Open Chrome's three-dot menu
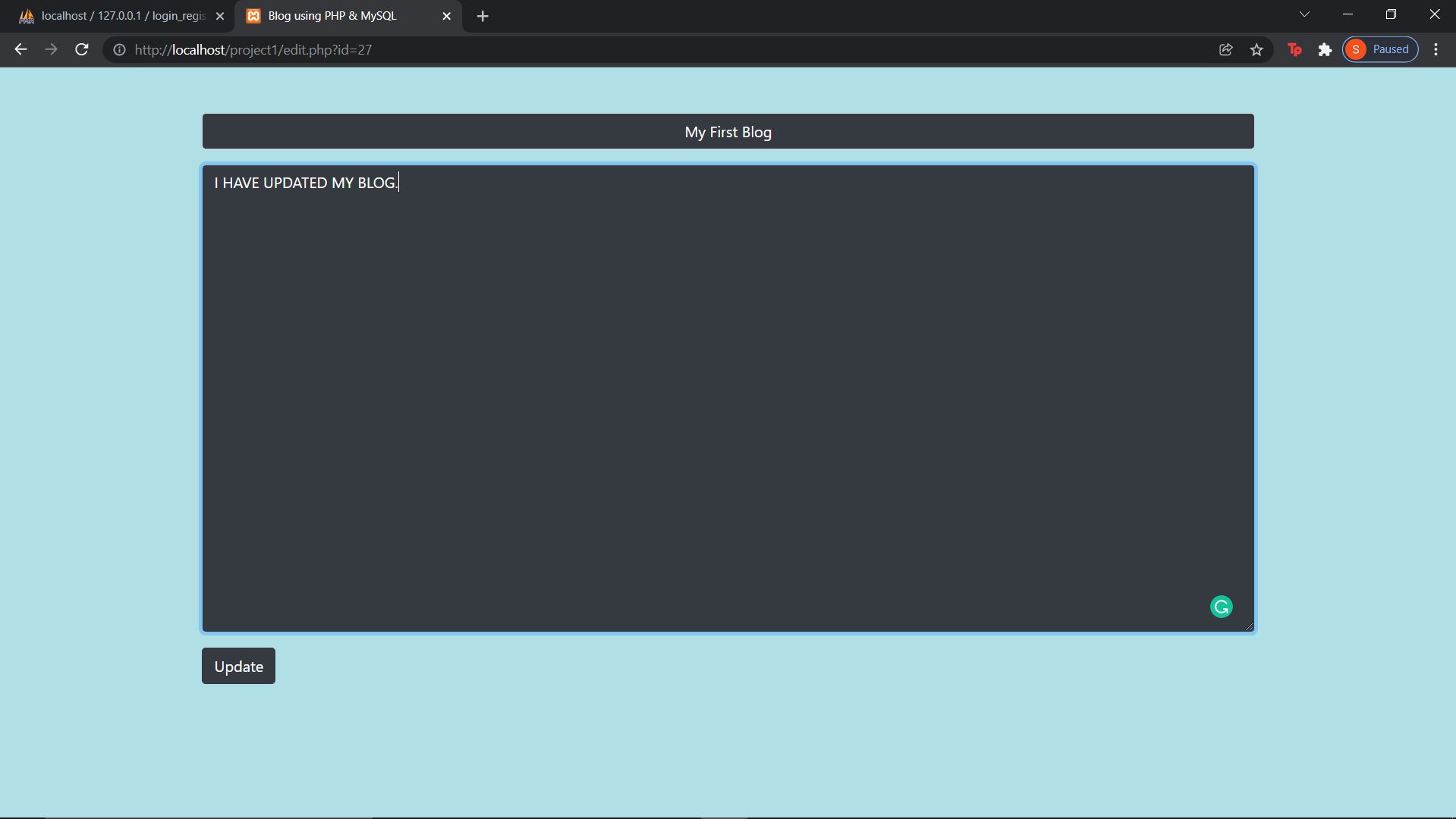1456x819 pixels. point(1436,49)
